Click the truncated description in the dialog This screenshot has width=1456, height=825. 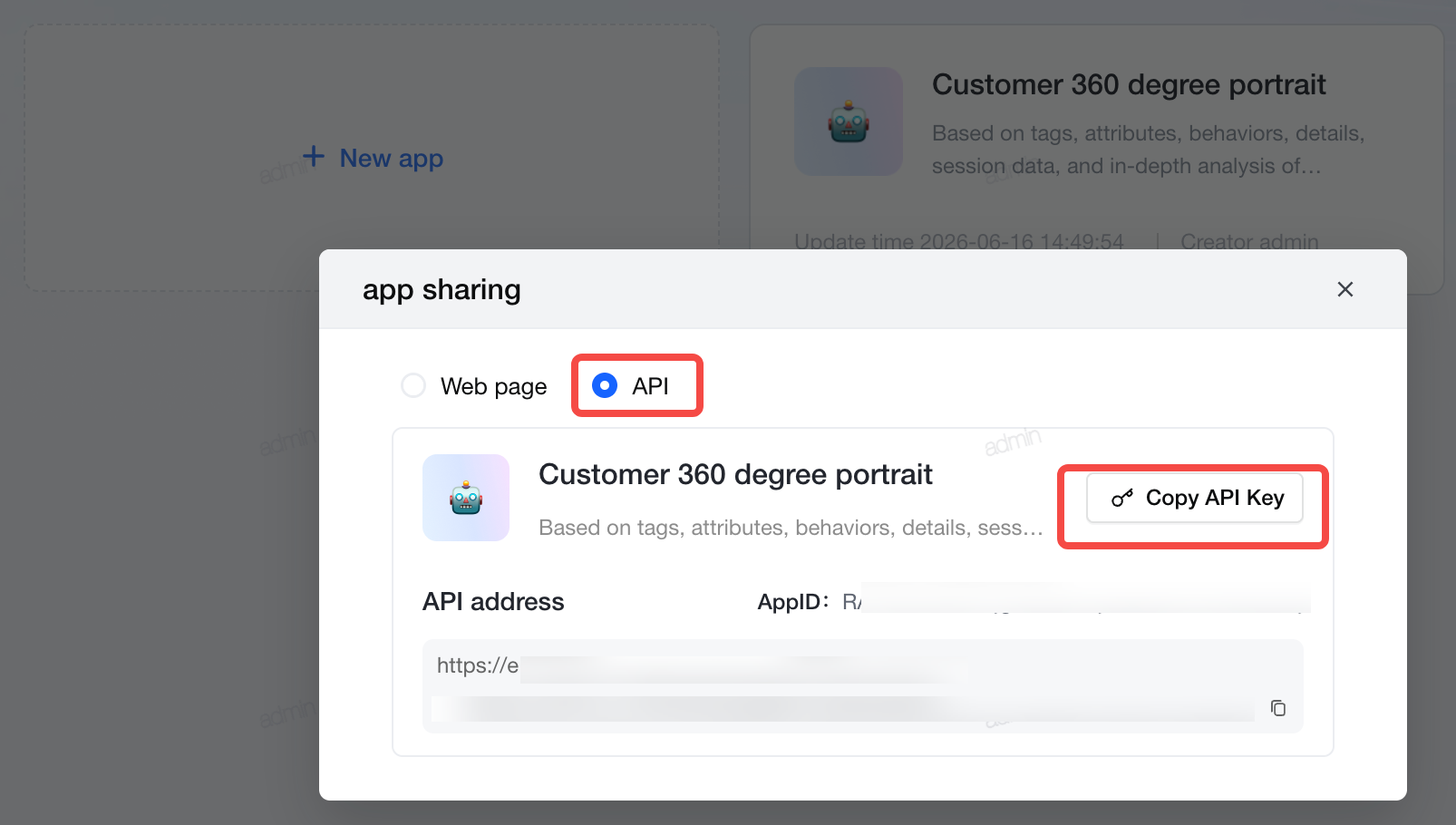tap(791, 528)
